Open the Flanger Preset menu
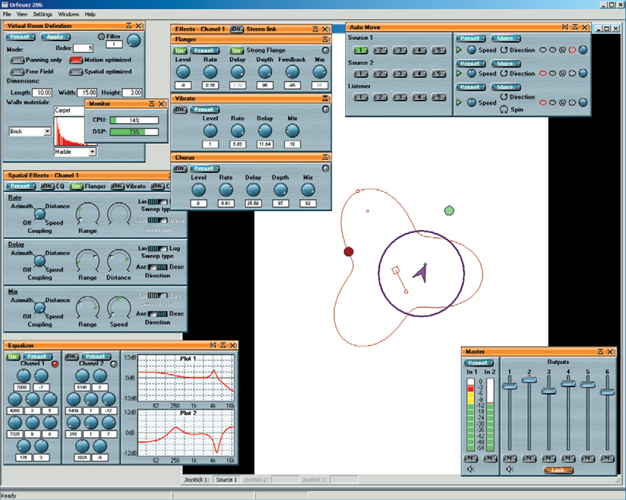 point(205,50)
